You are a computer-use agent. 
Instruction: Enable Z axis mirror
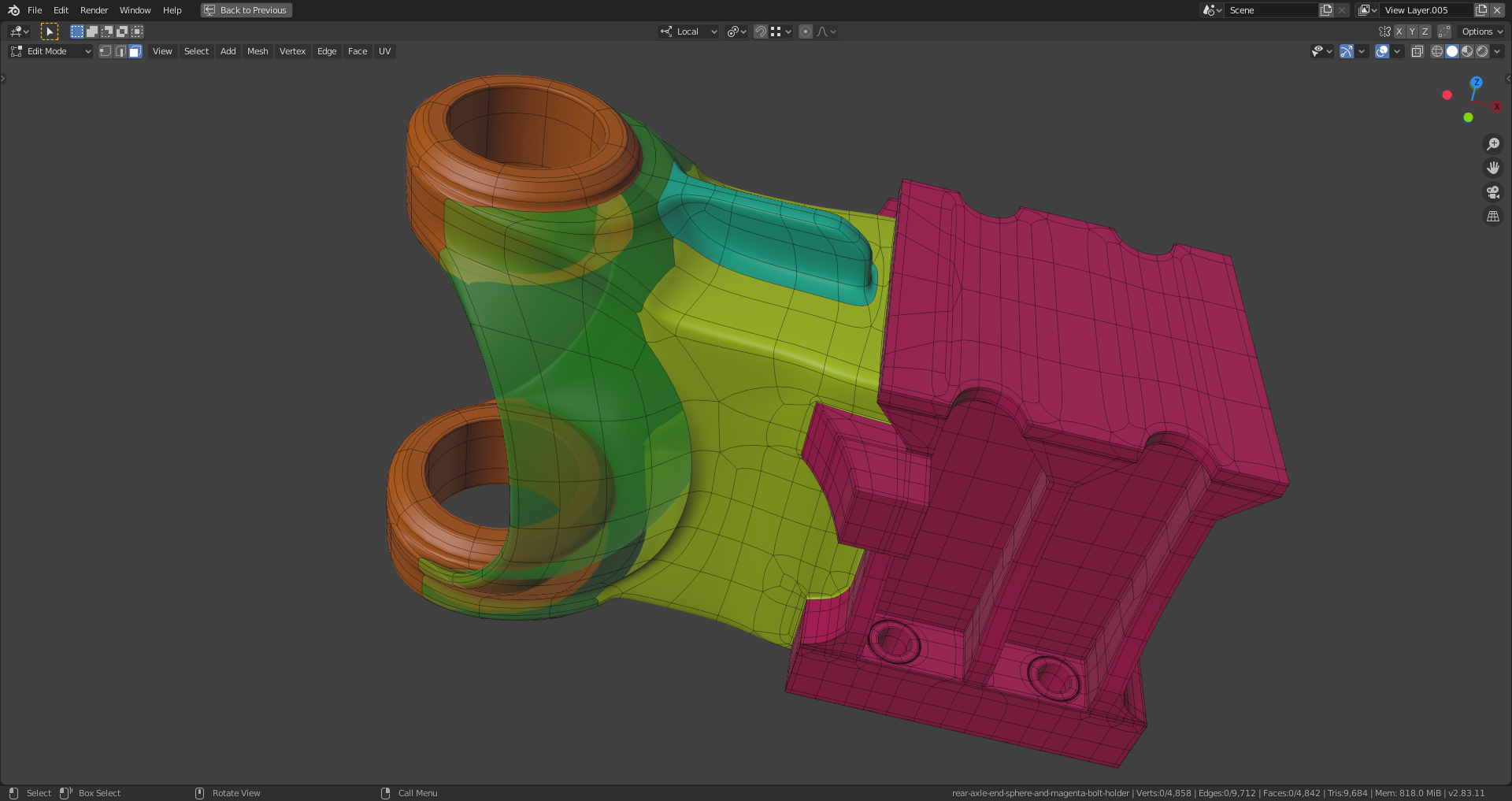[x=1425, y=32]
